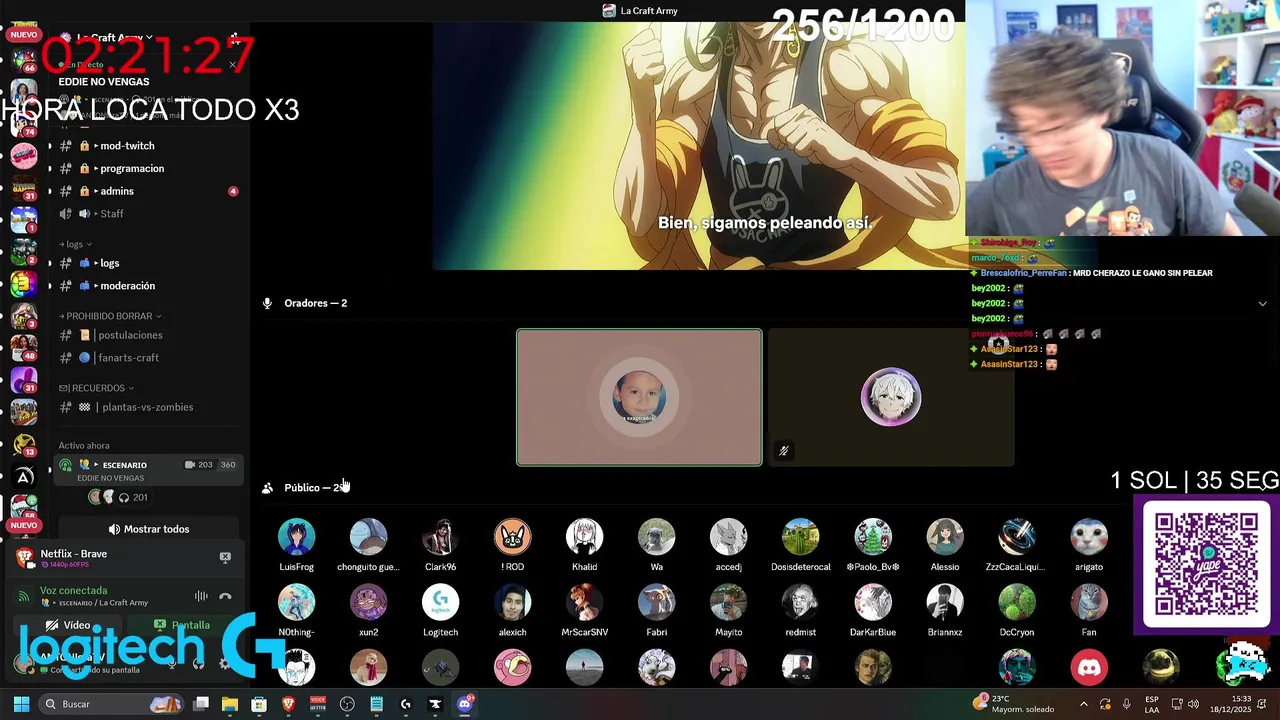Open Wa's audience avatar
The width and height of the screenshot is (1280, 720).
point(656,537)
